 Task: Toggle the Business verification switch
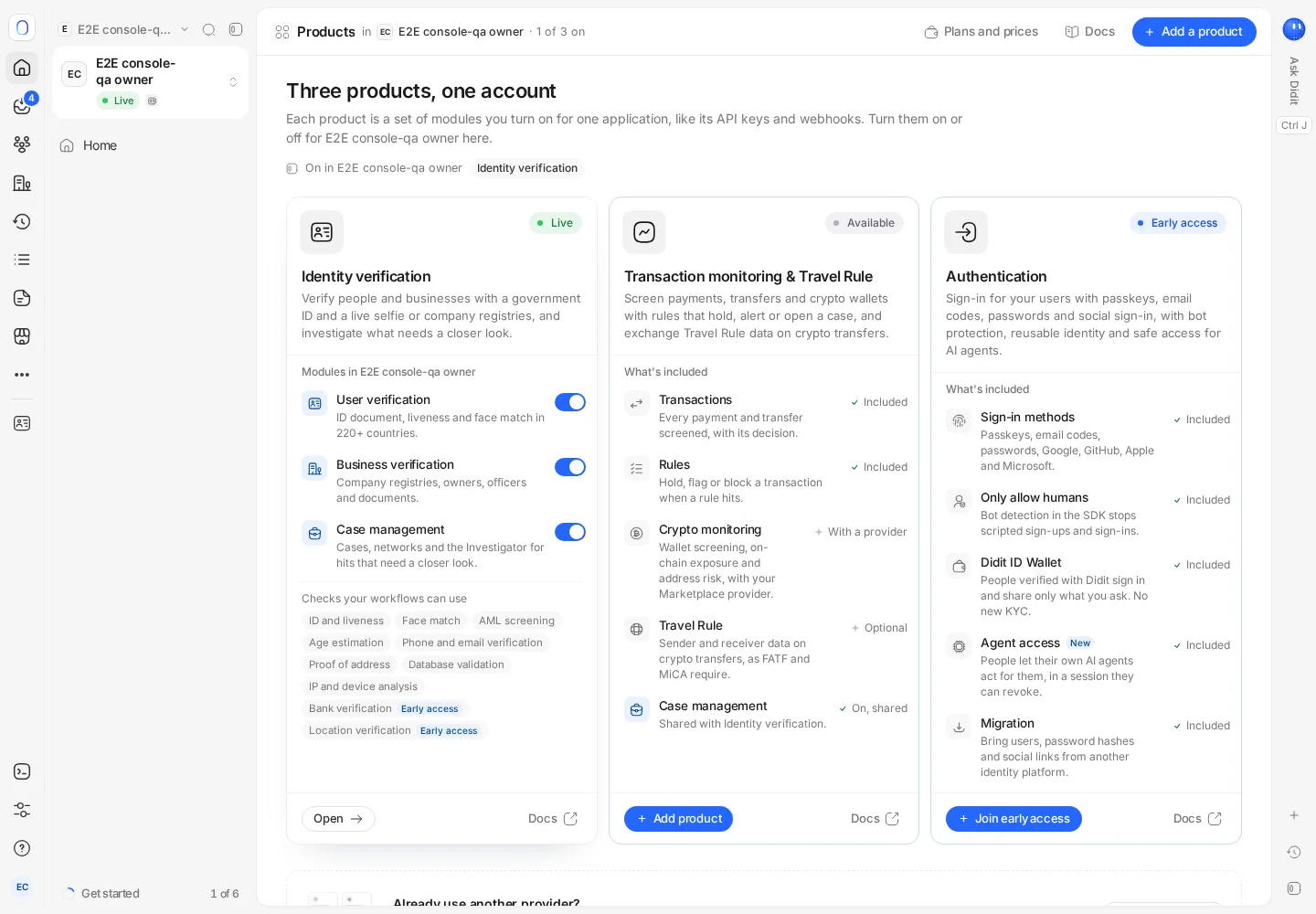coord(570,467)
